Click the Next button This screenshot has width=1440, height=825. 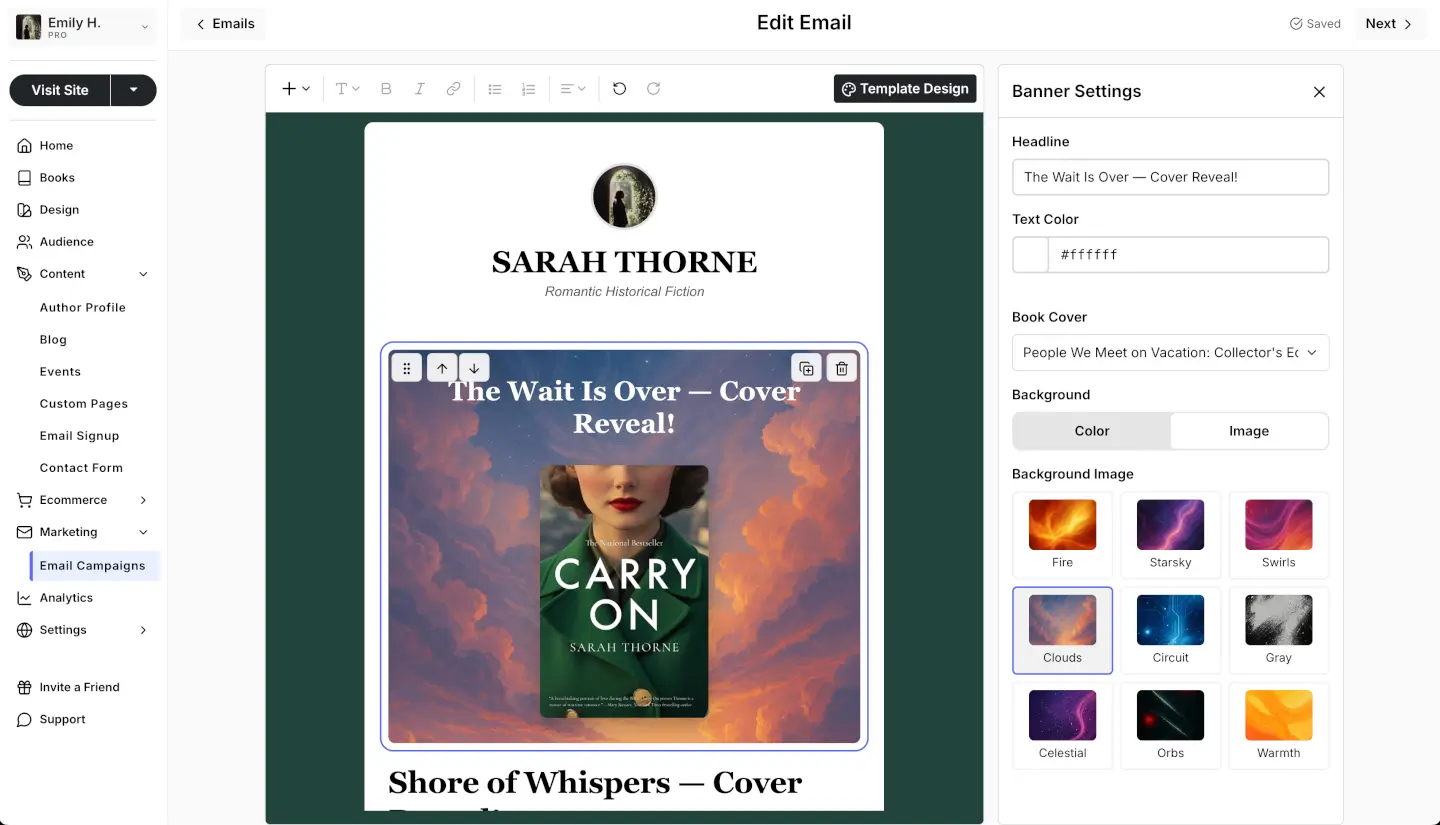1391,24
